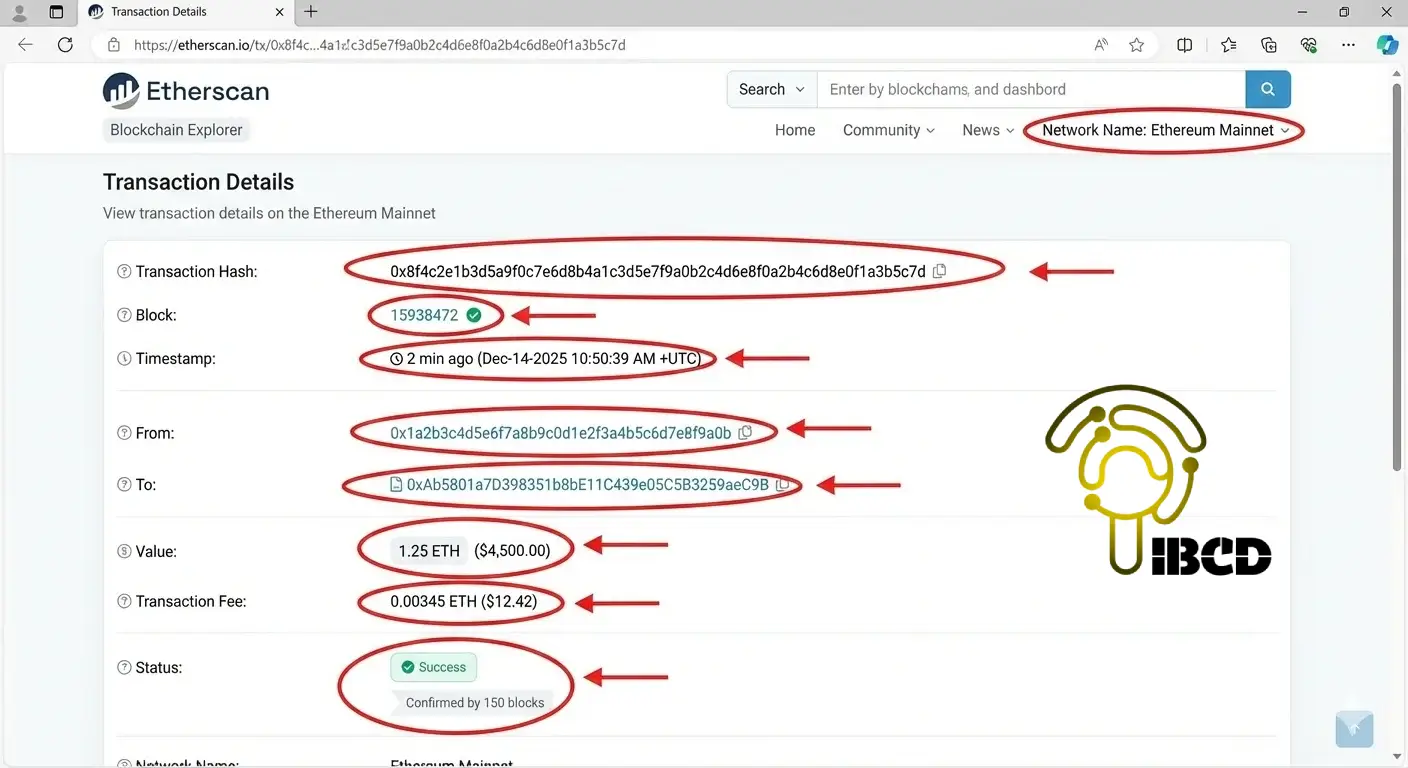Open block 15938472 link
This screenshot has height=768, width=1408.
click(424, 315)
